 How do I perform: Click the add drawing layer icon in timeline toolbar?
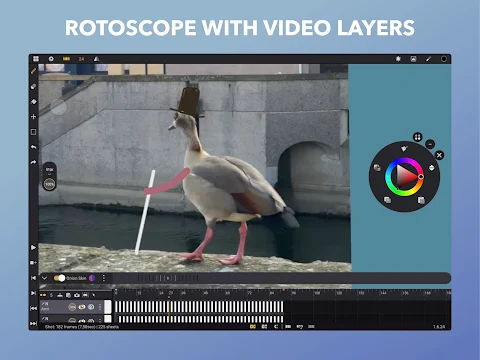pos(60,295)
